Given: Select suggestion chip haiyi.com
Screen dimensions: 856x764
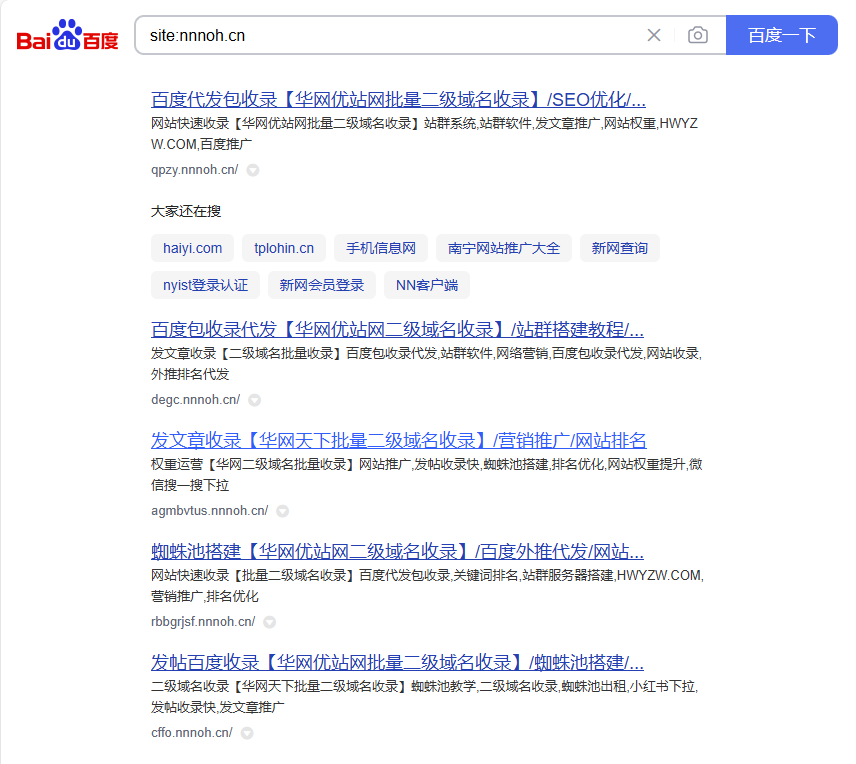Looking at the screenshot, I should 192,248.
